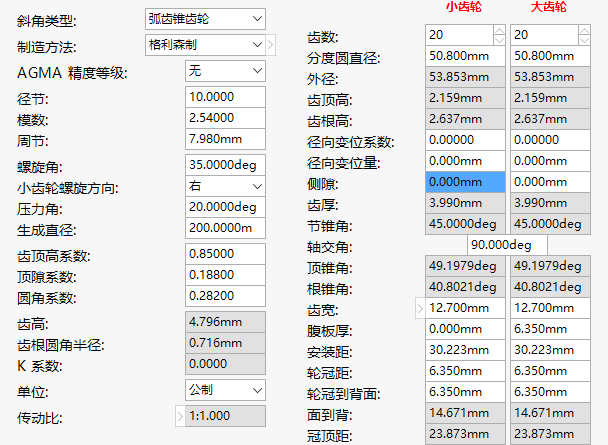Click the 径节 field with 10.0000

(225, 97)
